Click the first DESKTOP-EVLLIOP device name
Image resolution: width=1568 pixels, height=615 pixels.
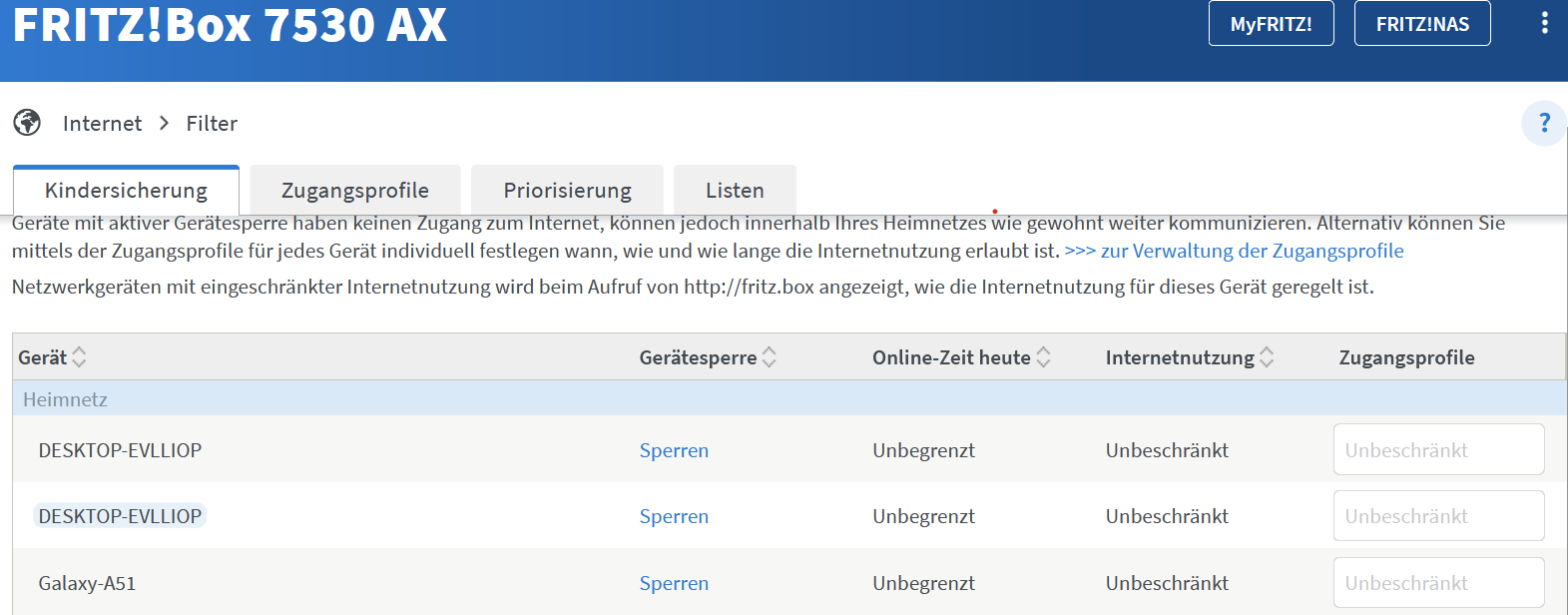120,450
